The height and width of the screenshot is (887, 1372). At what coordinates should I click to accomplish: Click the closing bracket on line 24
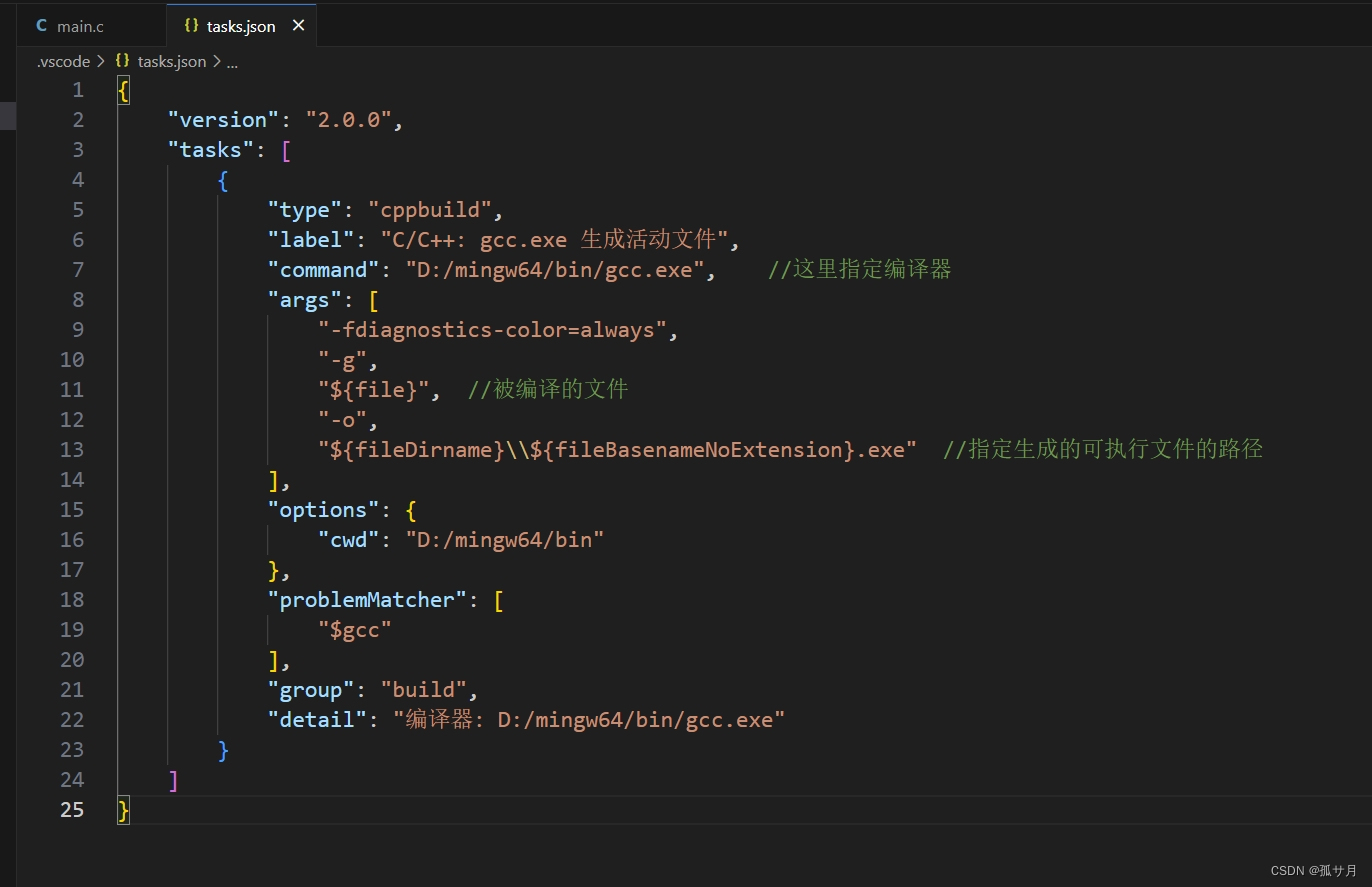(174, 780)
